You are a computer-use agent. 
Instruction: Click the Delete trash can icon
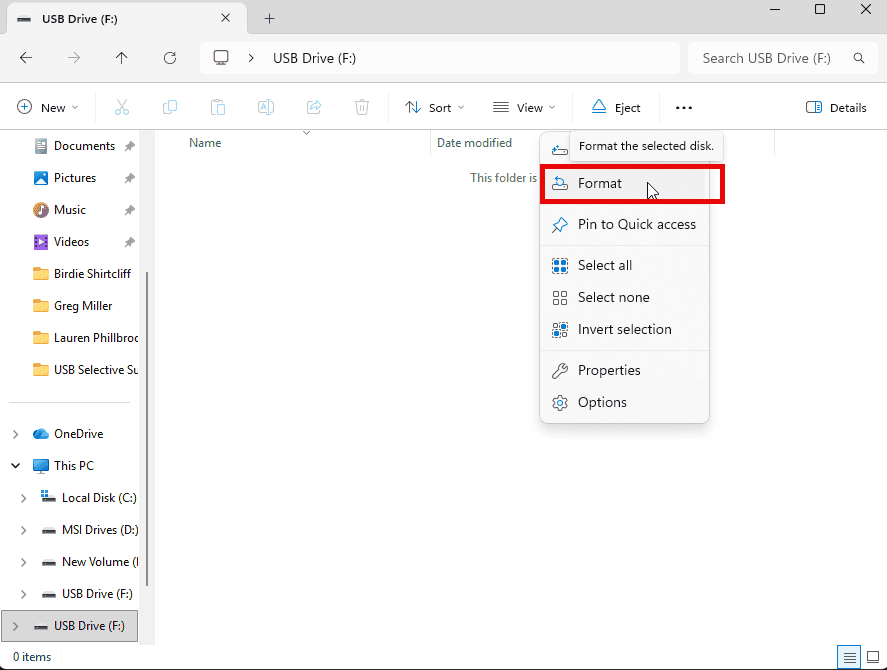tap(362, 107)
